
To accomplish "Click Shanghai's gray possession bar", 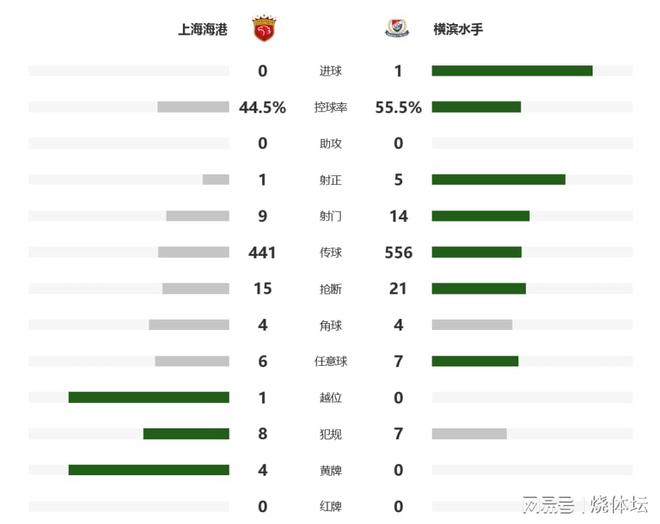I will coord(193,107).
